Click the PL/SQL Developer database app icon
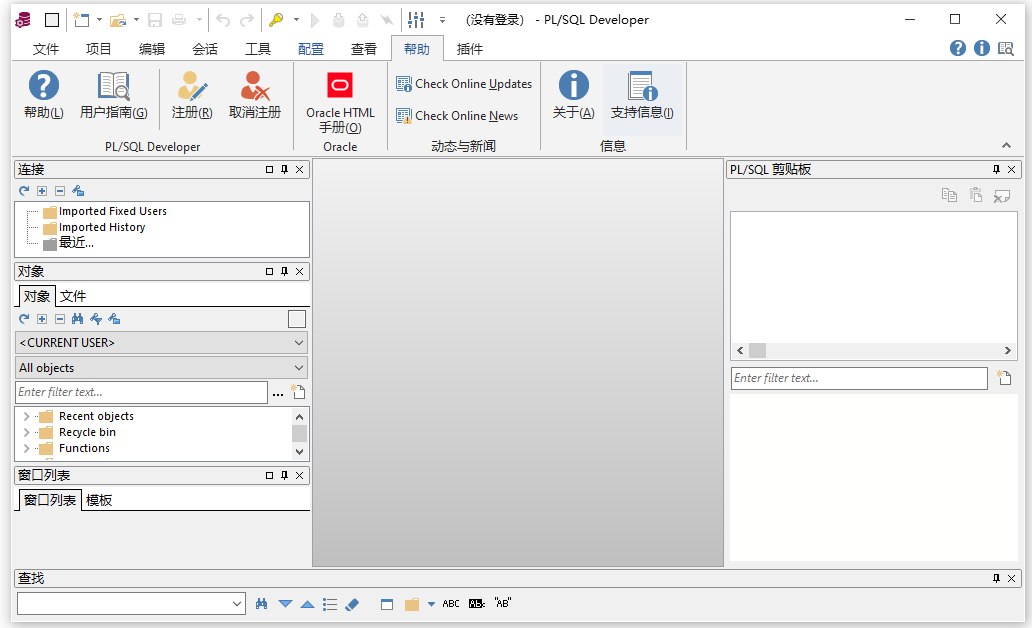The image size is (1032, 628). (23, 20)
